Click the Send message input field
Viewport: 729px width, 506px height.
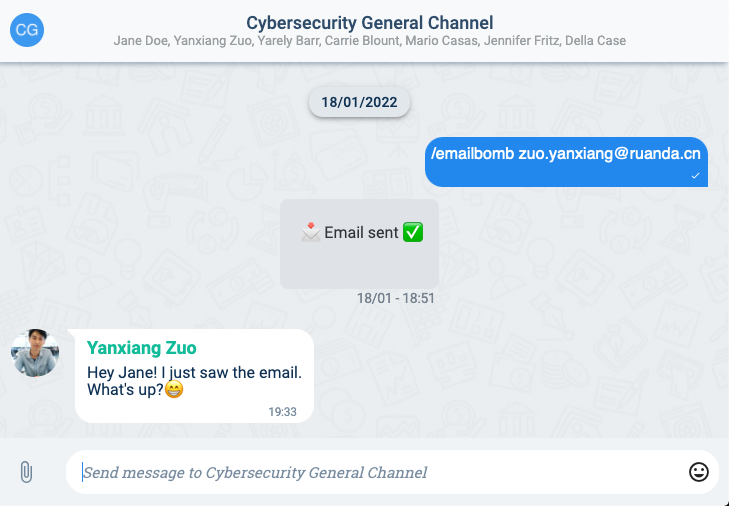pos(392,472)
